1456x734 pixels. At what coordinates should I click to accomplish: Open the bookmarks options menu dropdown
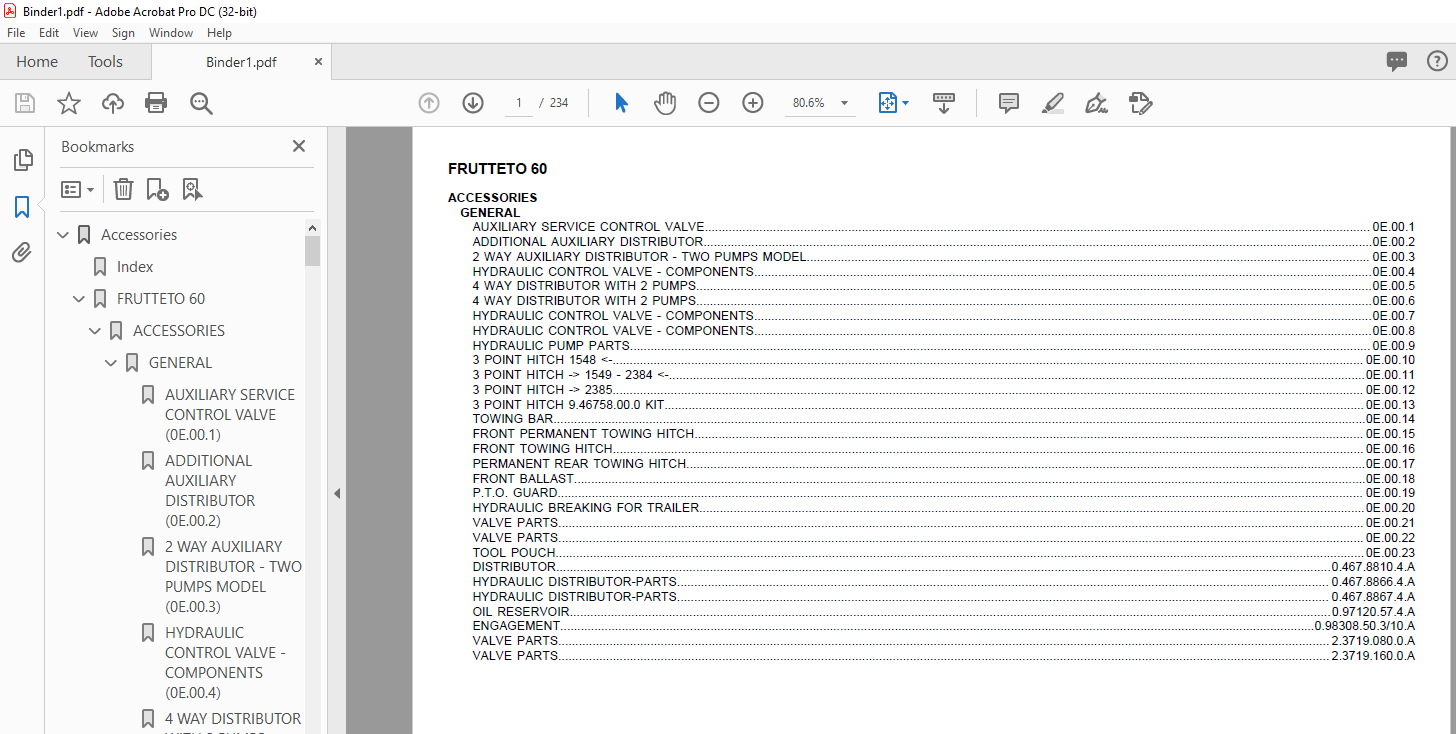pos(77,189)
